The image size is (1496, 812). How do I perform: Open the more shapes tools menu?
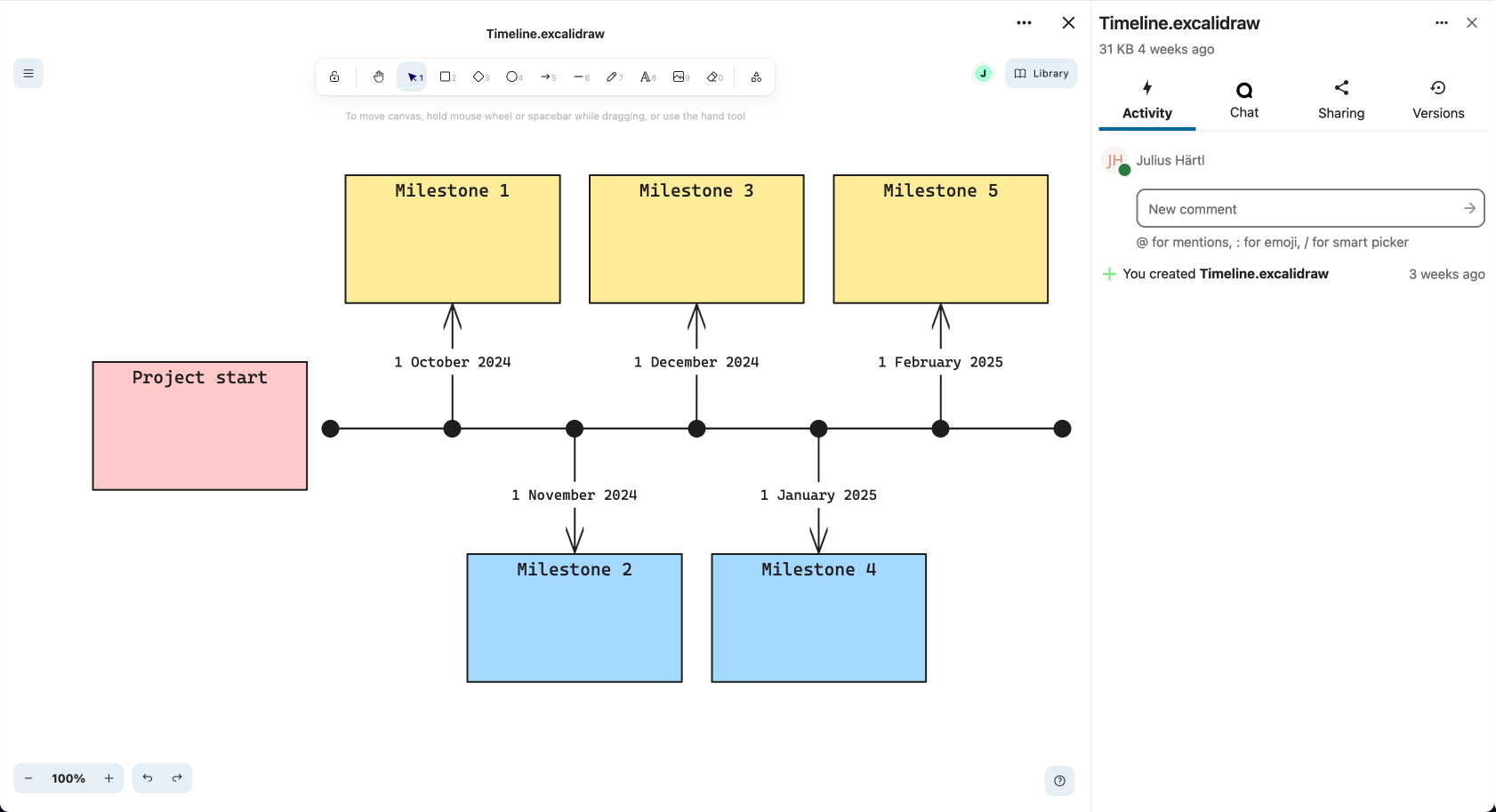(x=756, y=76)
